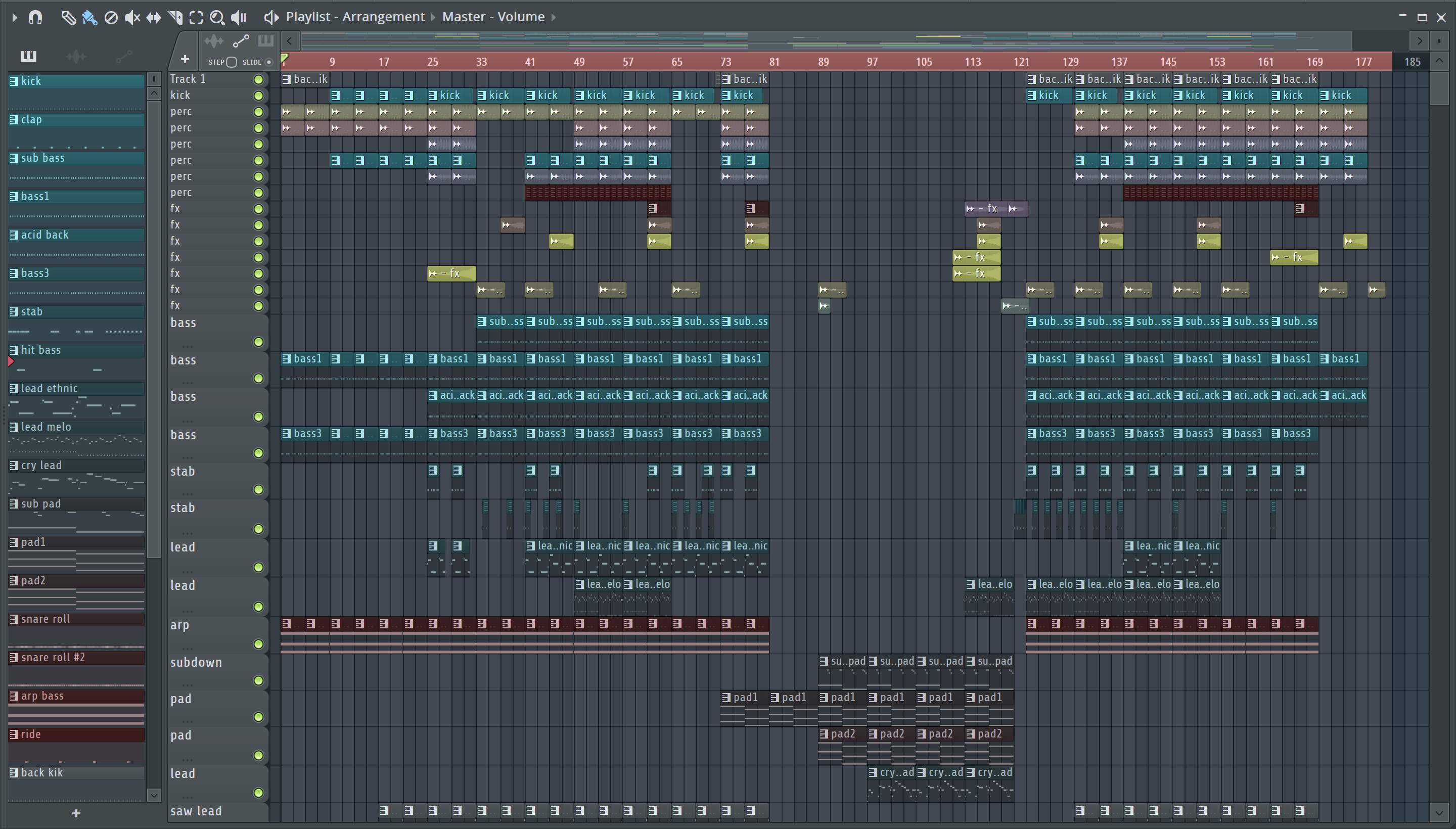Image resolution: width=1456 pixels, height=829 pixels.
Task: Mute the arp track
Action: 258,644
